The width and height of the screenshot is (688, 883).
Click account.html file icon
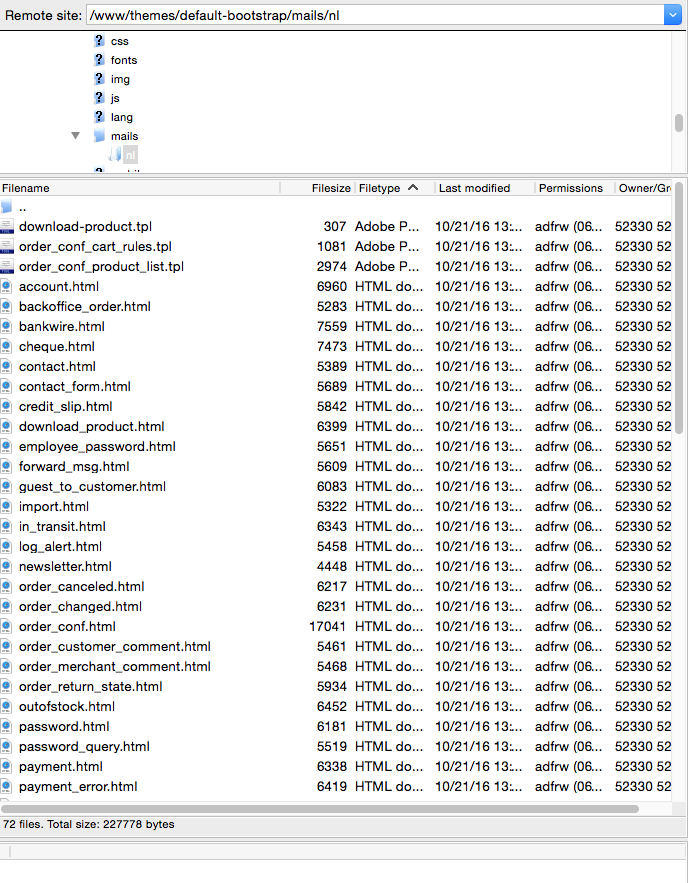point(6,287)
